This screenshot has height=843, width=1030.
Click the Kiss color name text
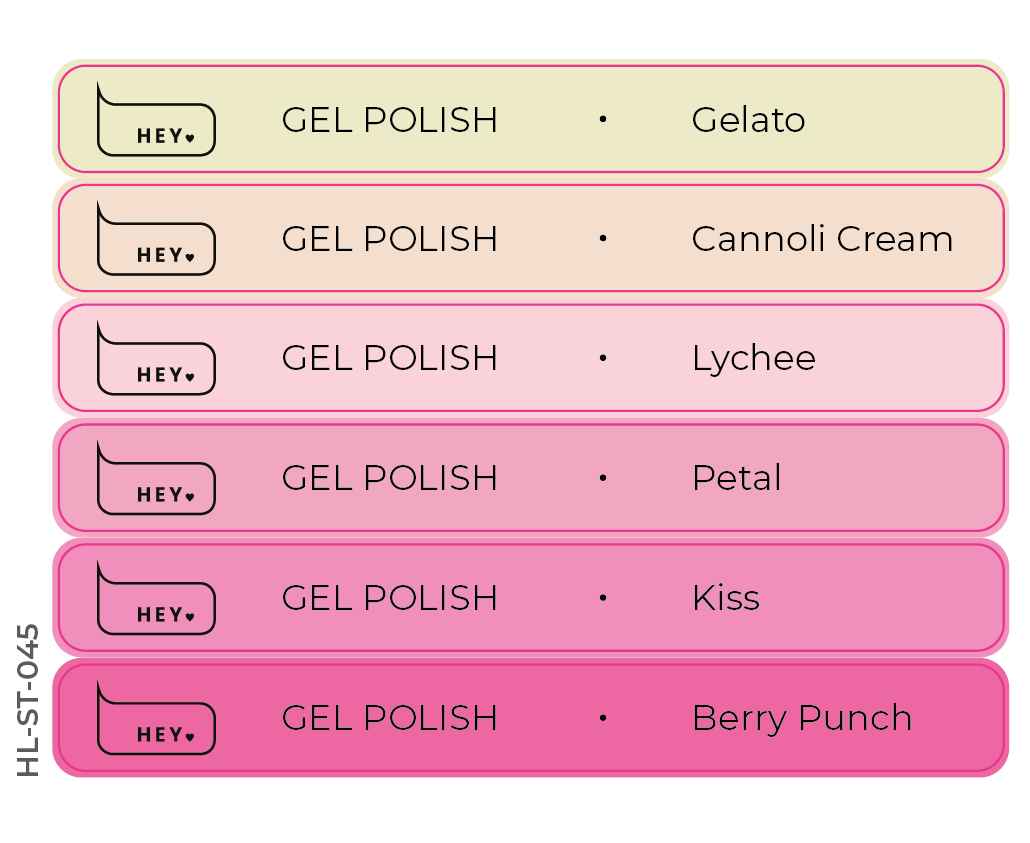tap(725, 598)
